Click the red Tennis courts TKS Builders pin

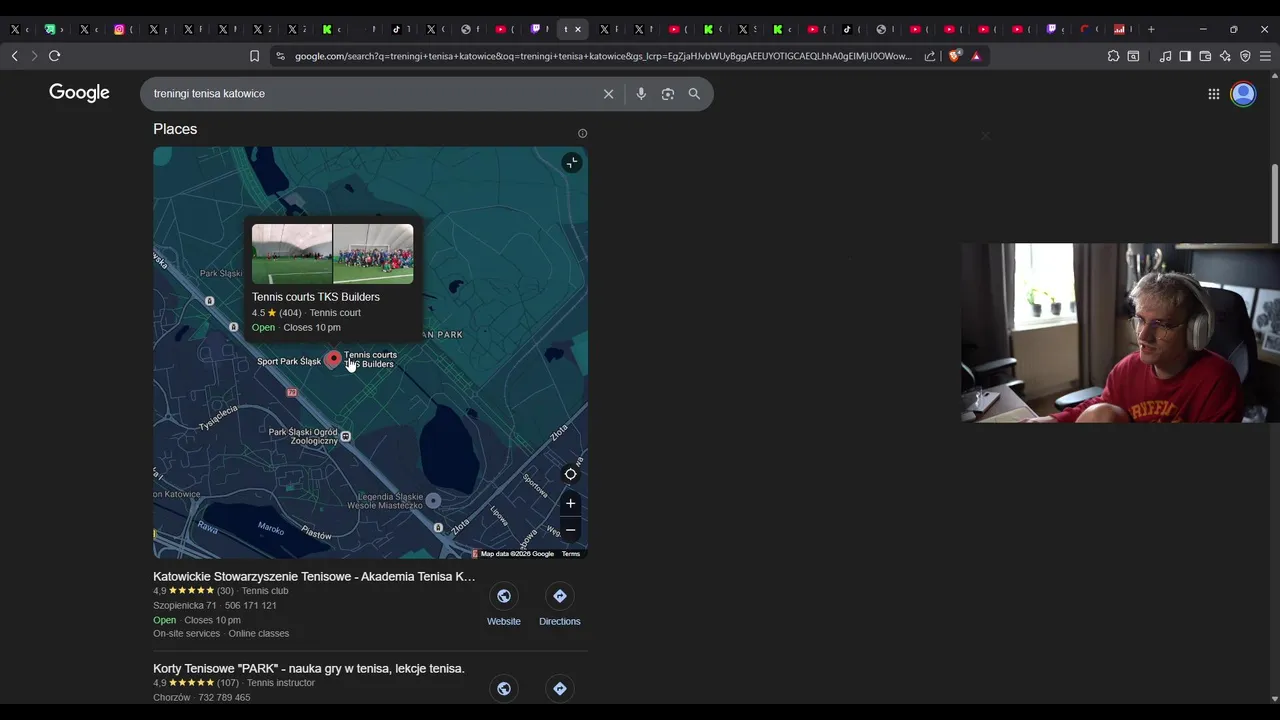point(332,360)
